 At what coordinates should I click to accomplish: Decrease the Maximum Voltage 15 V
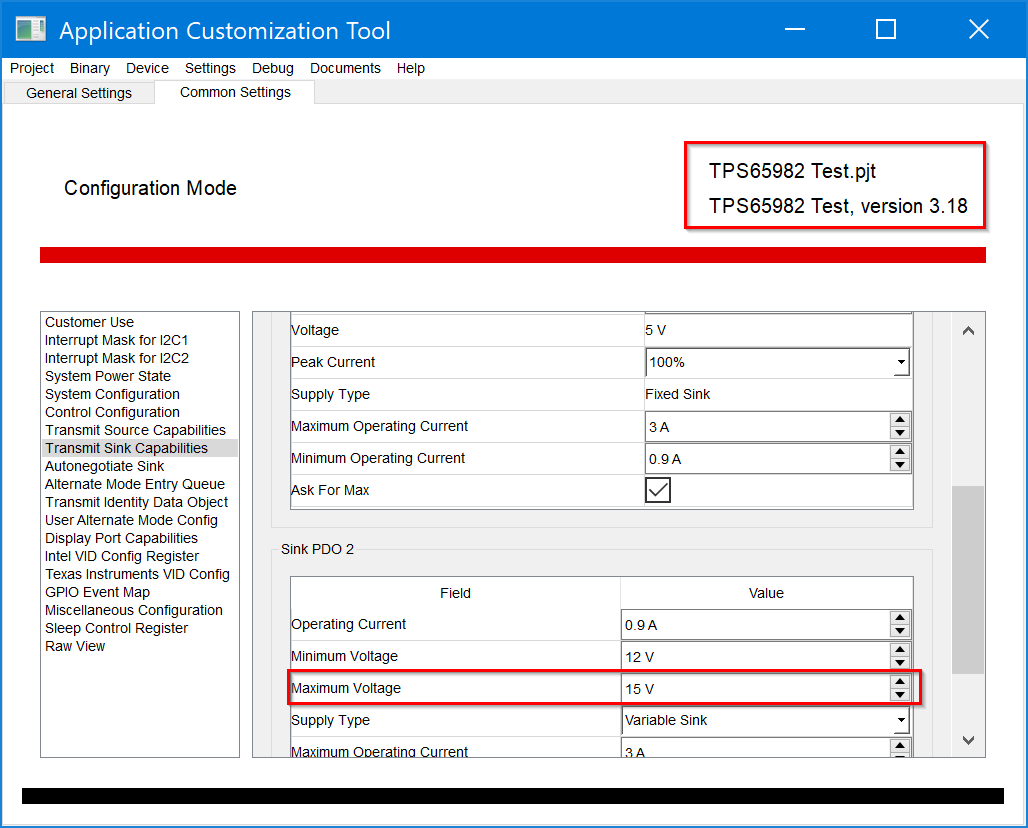coord(900,695)
